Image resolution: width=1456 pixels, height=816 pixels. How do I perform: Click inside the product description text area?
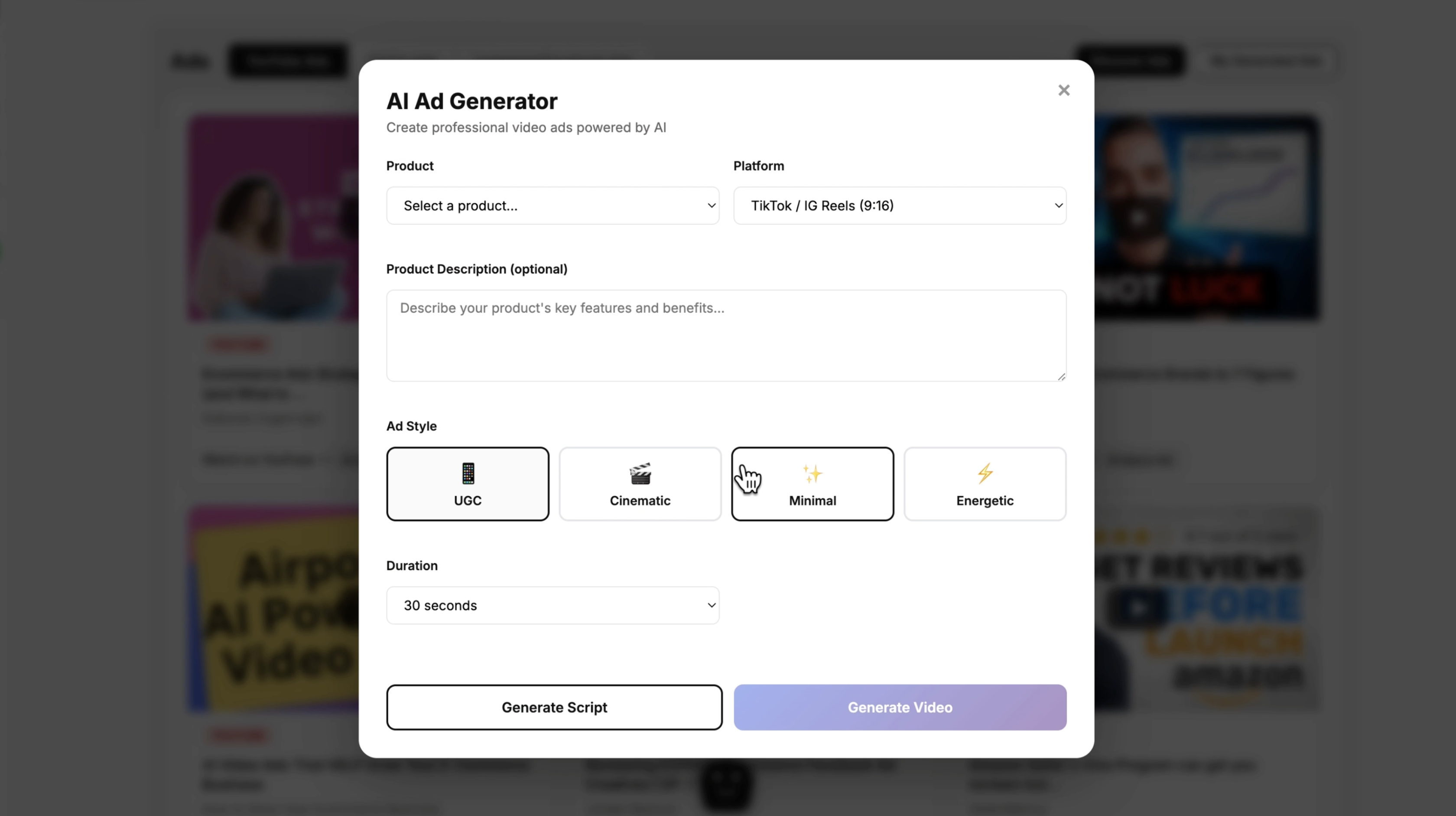pos(726,335)
